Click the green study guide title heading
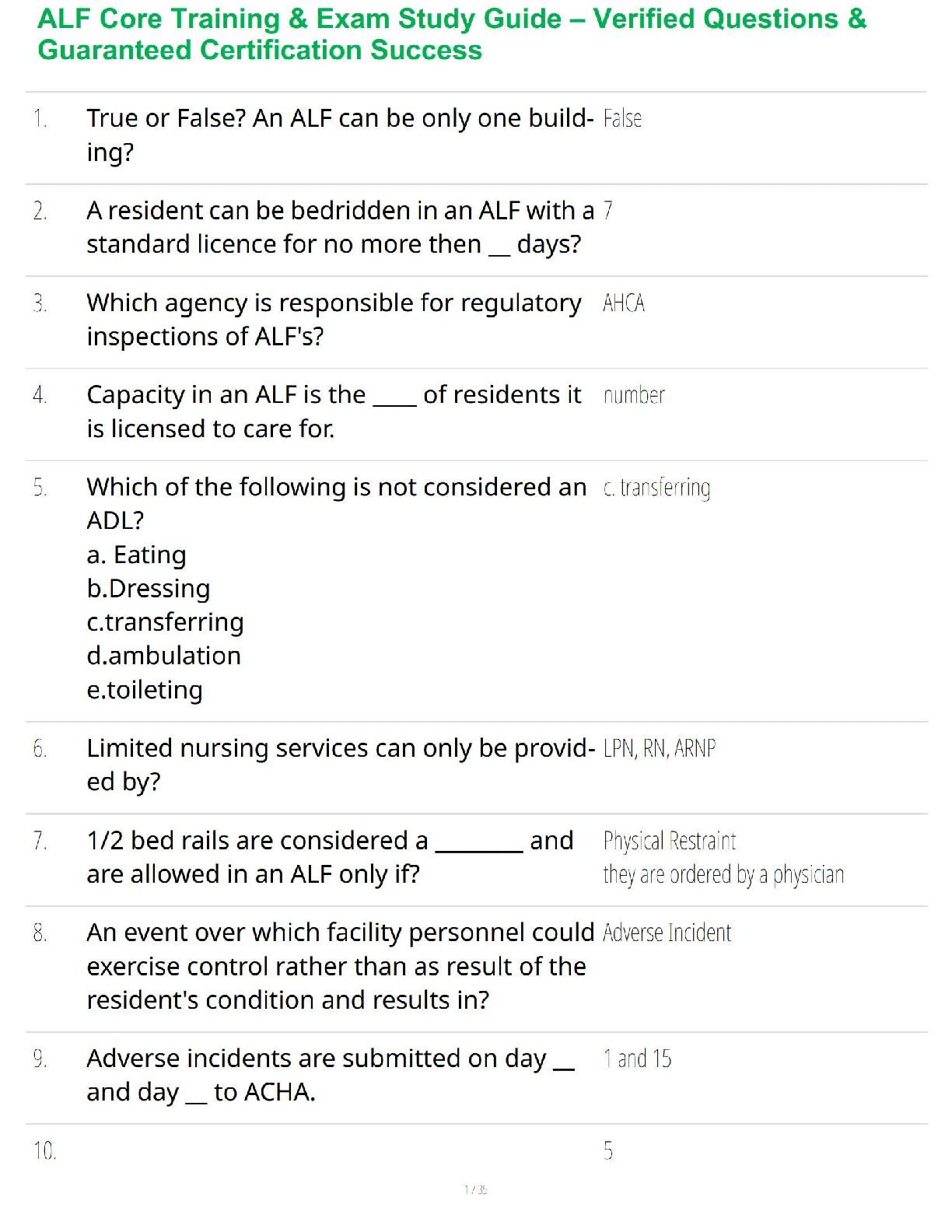Image resolution: width=952 pixels, height=1232 pixels. [x=451, y=34]
